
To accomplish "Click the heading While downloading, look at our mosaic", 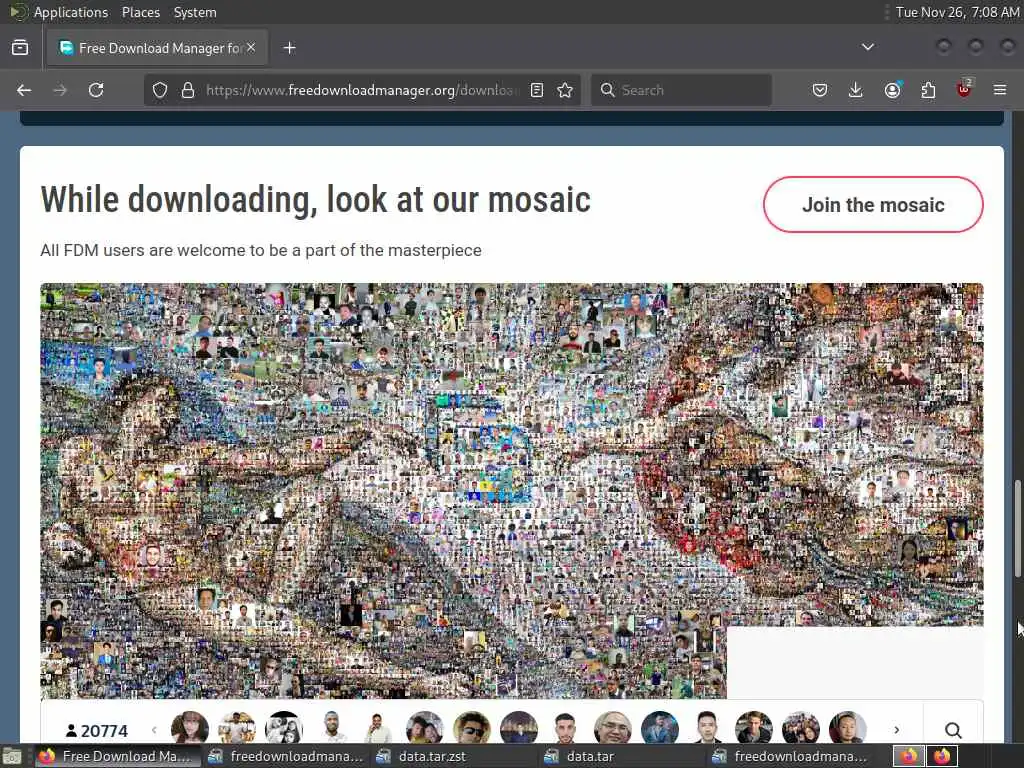I will point(315,199).
